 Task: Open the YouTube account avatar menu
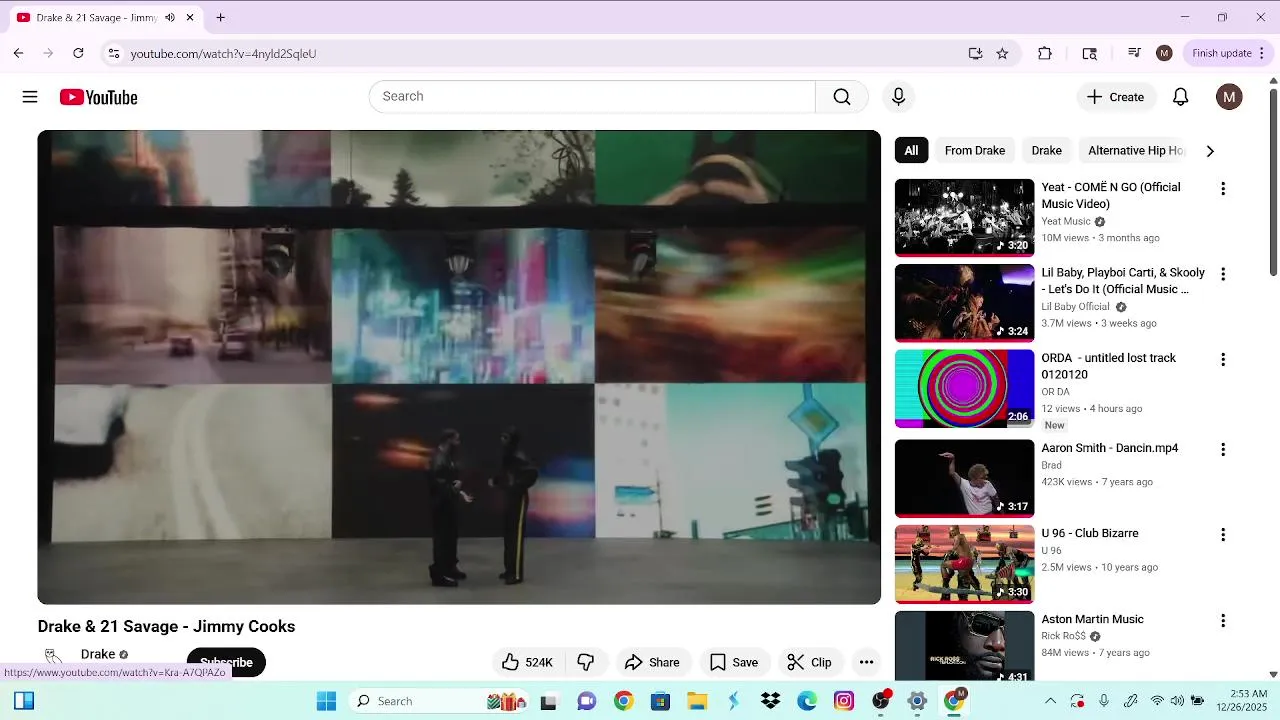tap(1229, 97)
